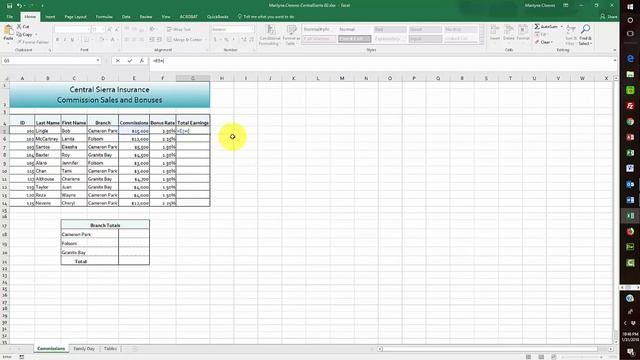Click Merge & Center button
This screenshot has height=360, width=640.
click(185, 40)
